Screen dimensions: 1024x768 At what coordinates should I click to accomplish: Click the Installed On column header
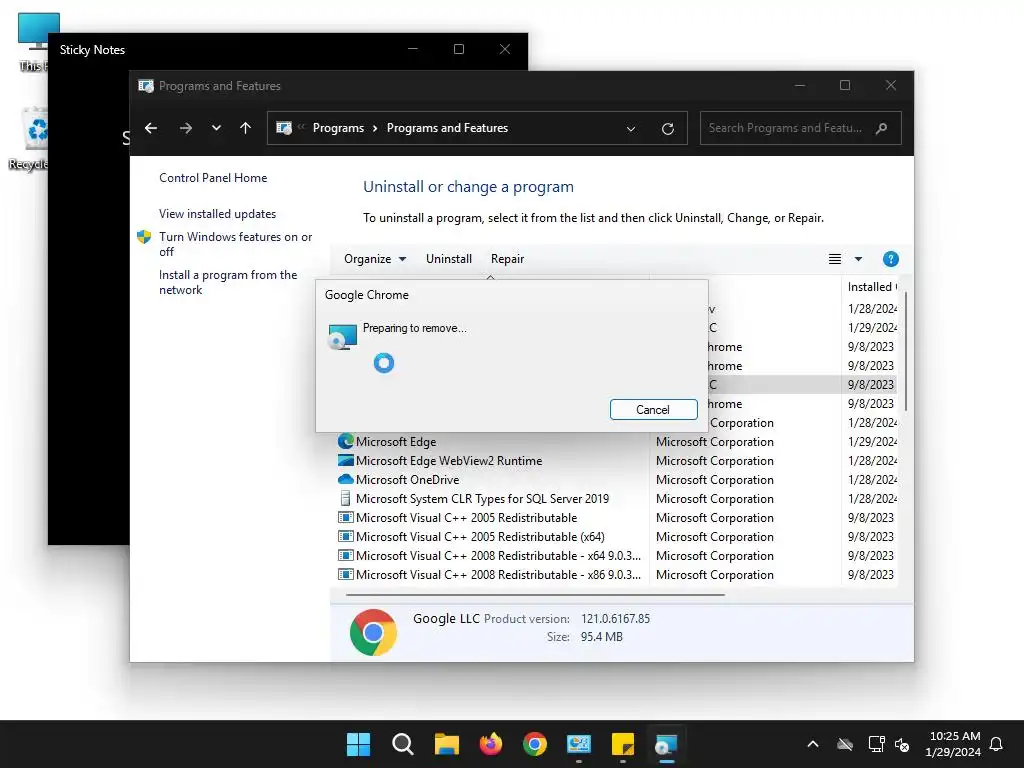(872, 287)
